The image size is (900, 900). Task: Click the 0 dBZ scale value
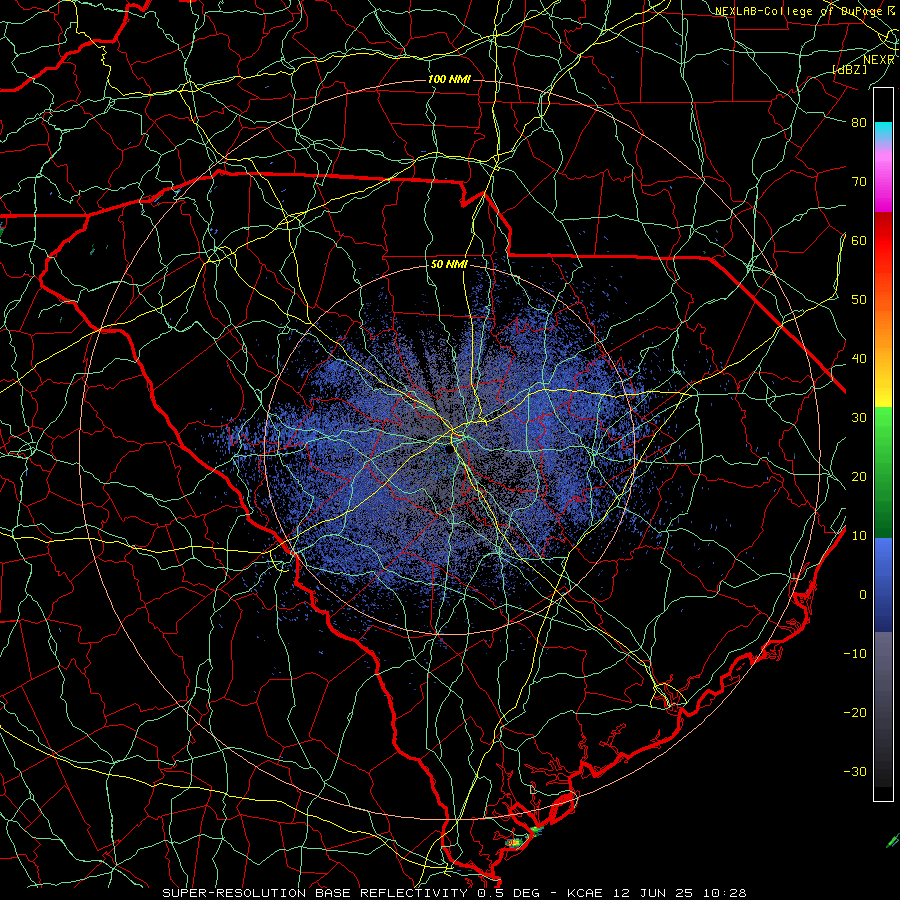[863, 595]
